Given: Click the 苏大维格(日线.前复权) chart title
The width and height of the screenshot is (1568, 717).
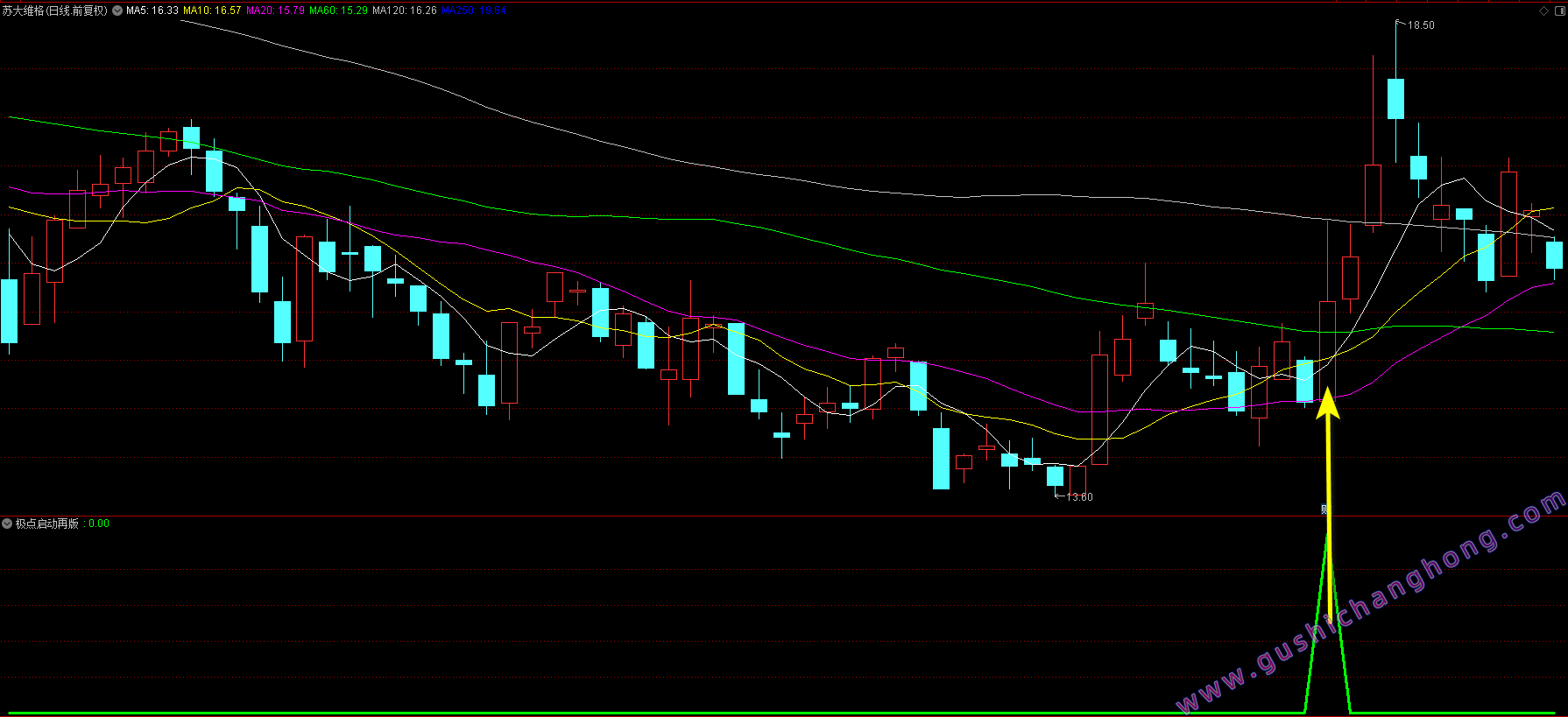Looking at the screenshot, I should tap(55, 11).
